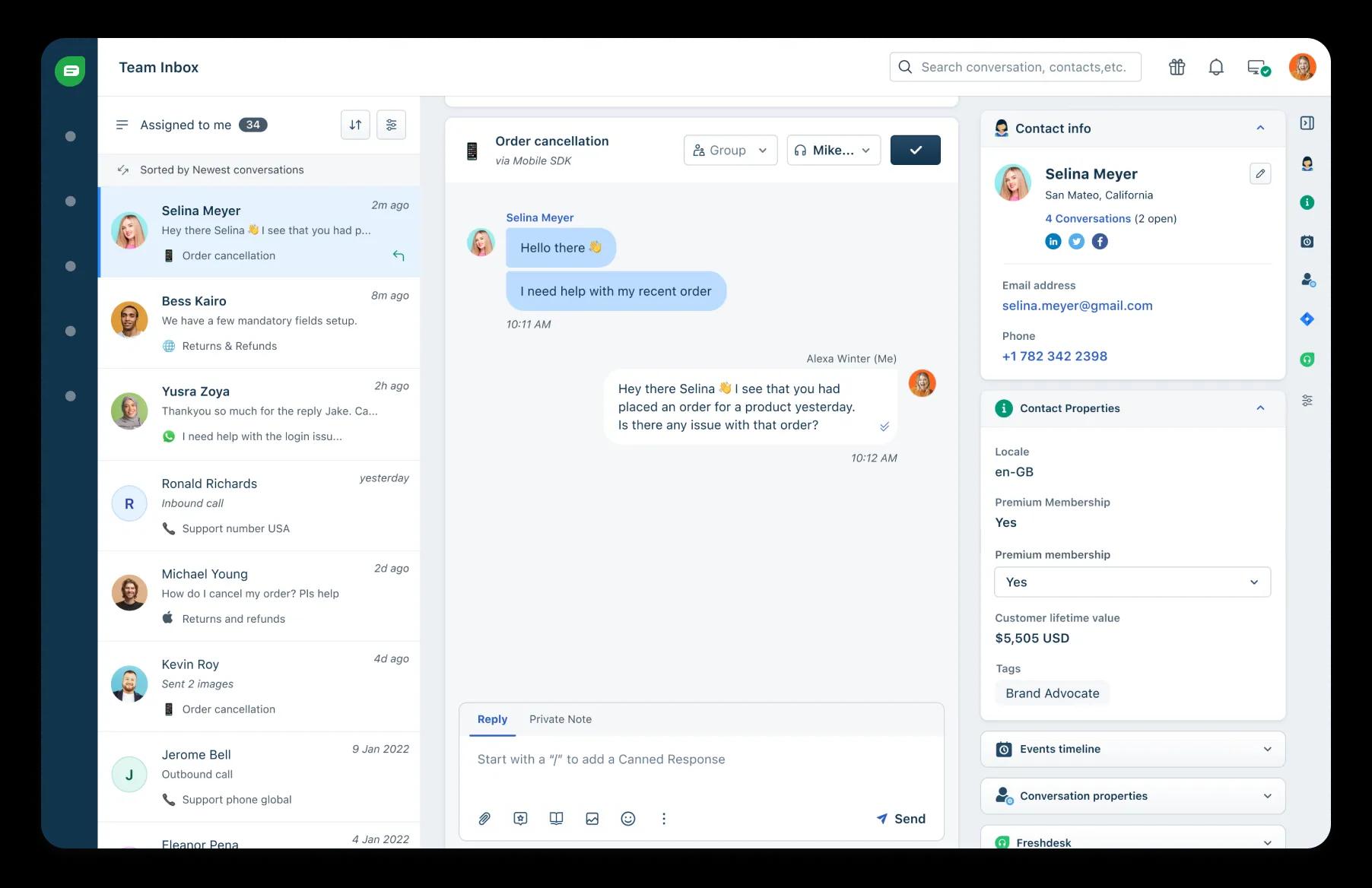Open Bess Kairo's conversation

click(x=259, y=323)
